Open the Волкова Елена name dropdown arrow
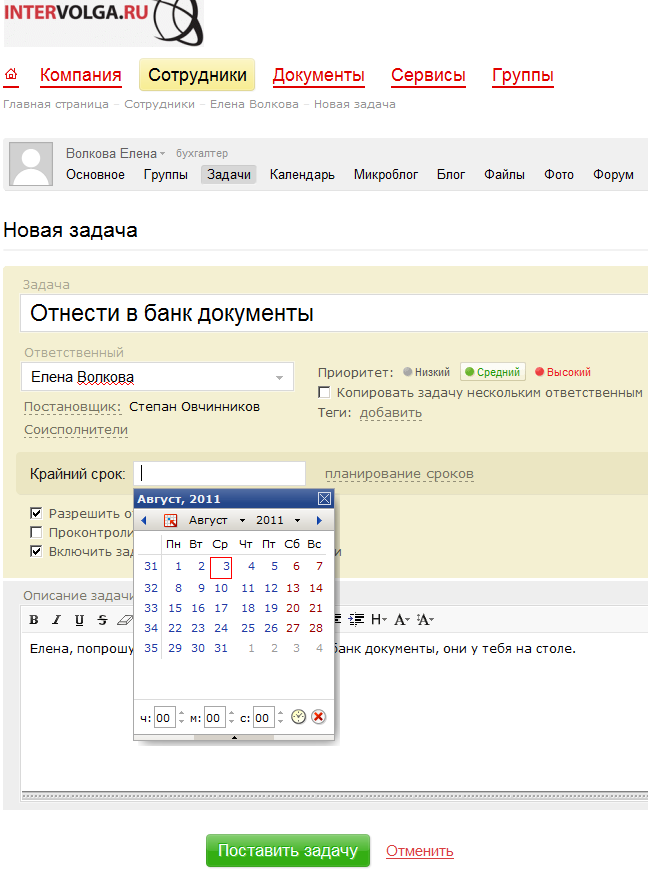The height and width of the screenshot is (876, 648). (163, 154)
